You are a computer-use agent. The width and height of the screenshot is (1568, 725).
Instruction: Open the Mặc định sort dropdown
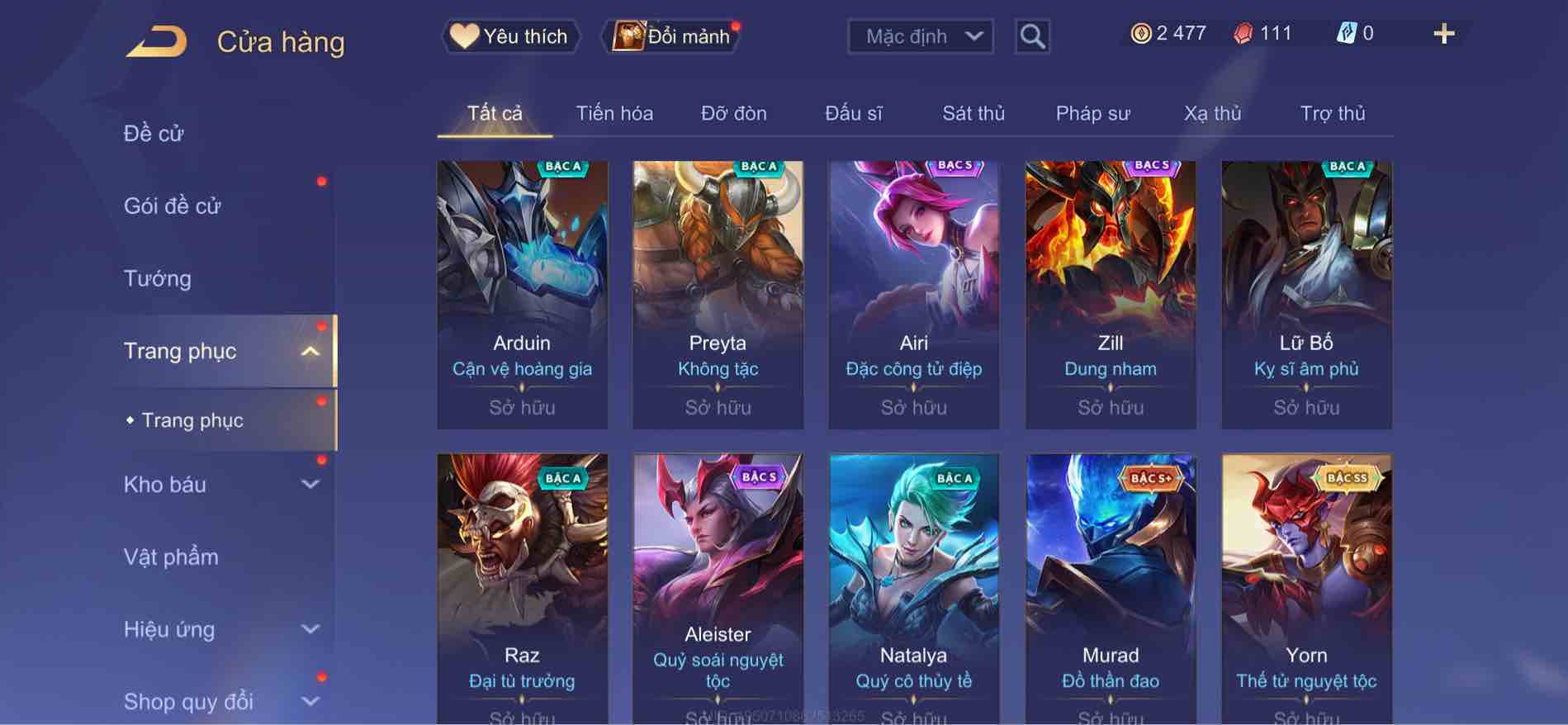coord(921,36)
